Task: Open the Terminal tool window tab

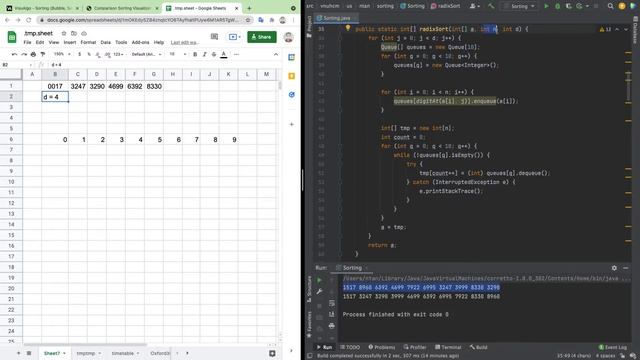Action: click(x=448, y=347)
